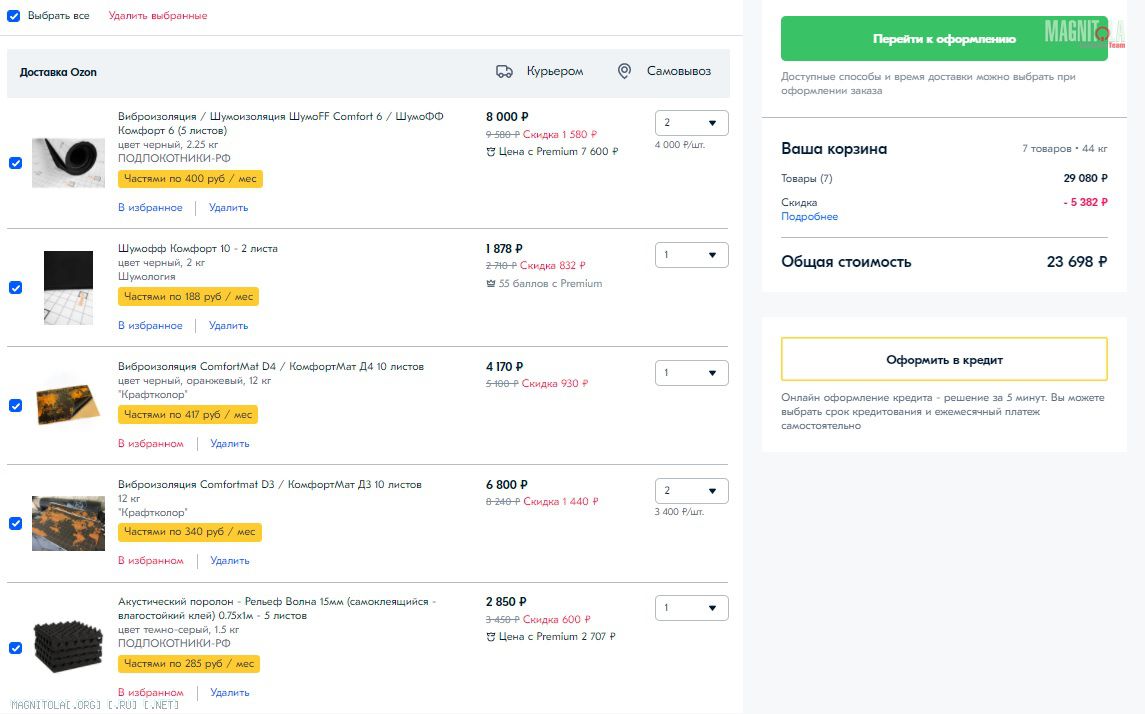Click the Ваша корзина heading

point(834,149)
